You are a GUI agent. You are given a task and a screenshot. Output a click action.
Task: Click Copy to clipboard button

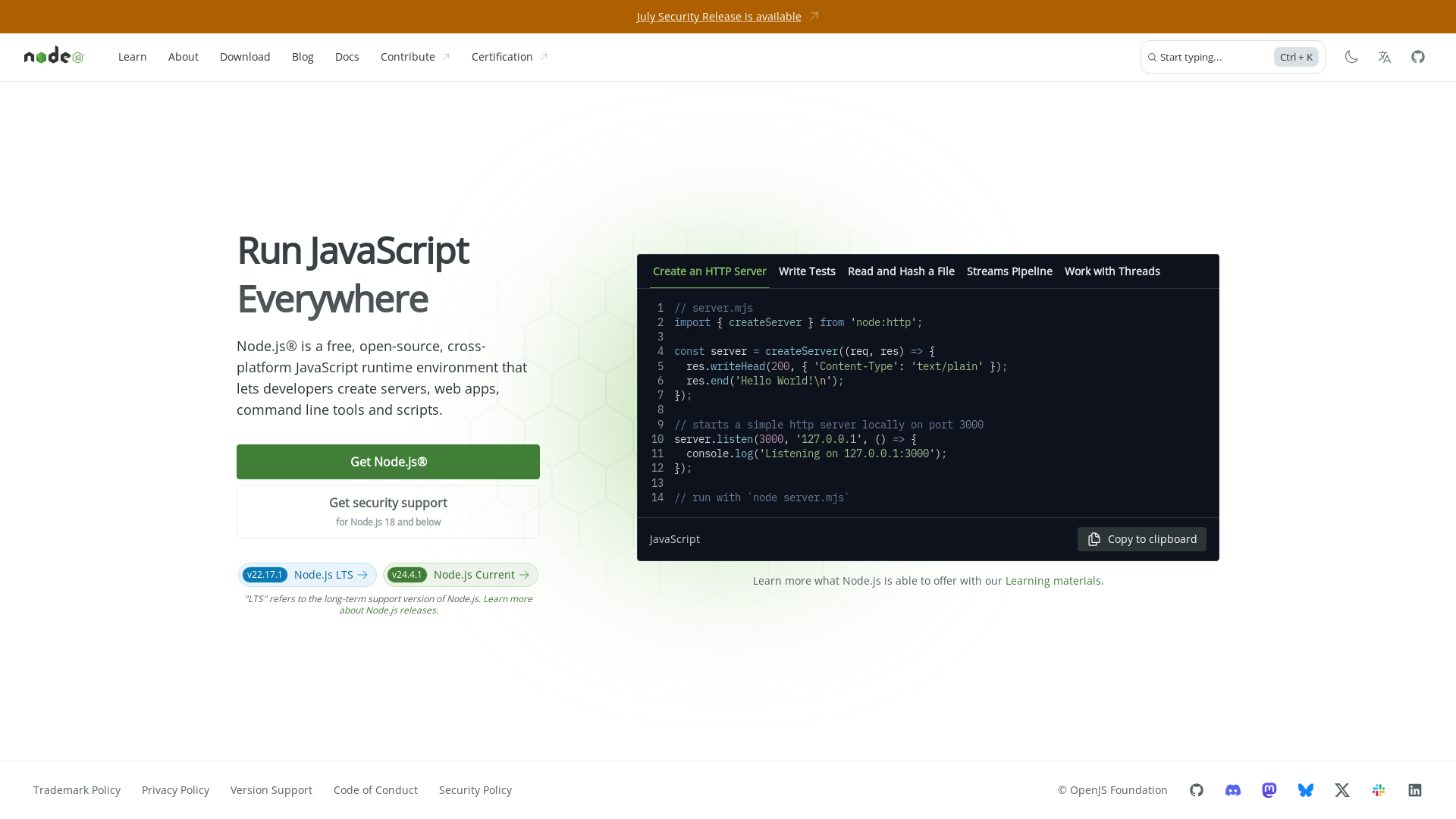pyautogui.click(x=1142, y=539)
